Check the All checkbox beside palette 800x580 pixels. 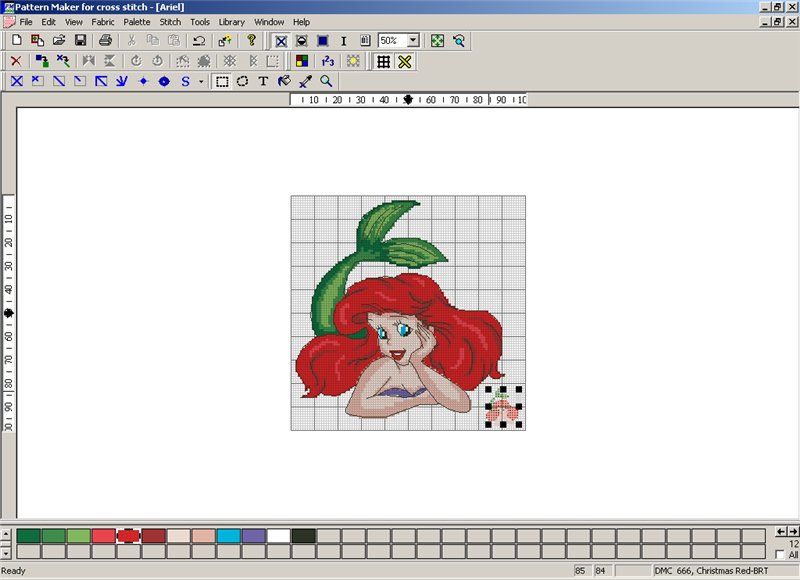[x=779, y=554]
